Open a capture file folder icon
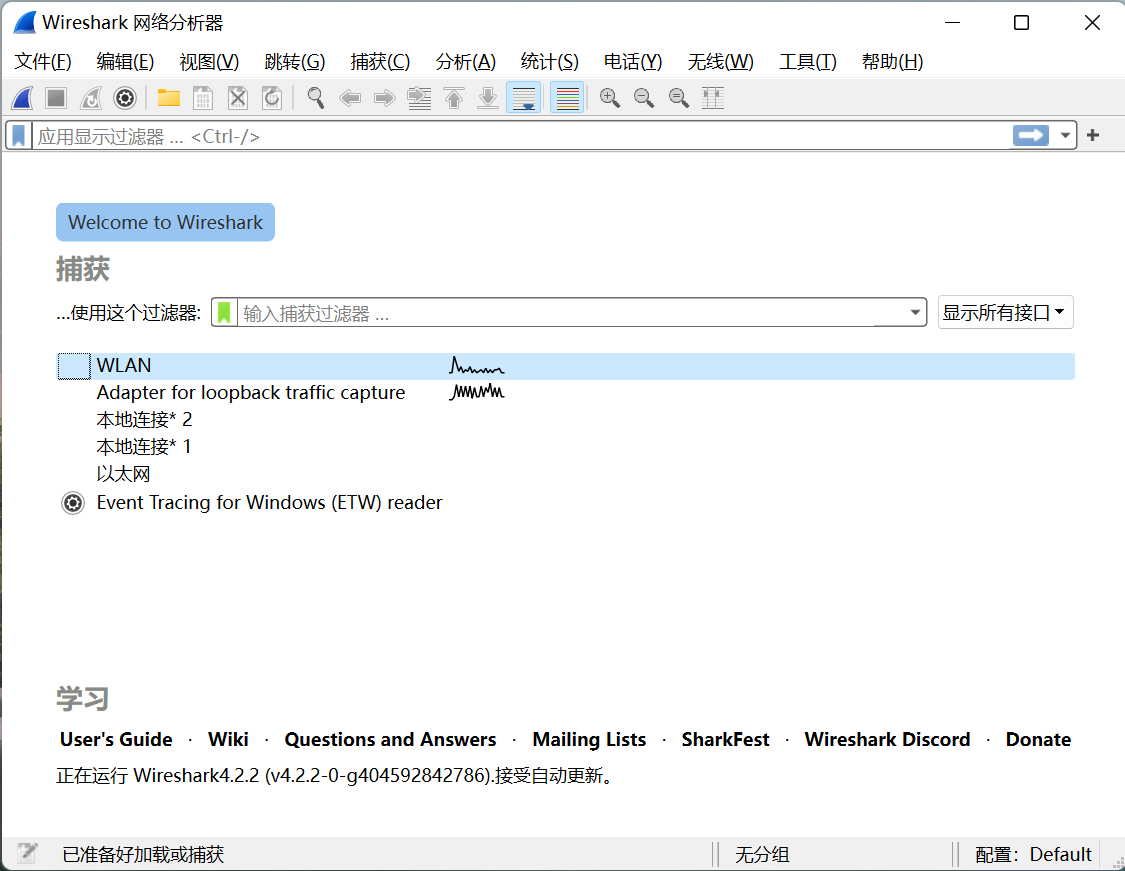Viewport: 1125px width, 871px height. [x=169, y=98]
